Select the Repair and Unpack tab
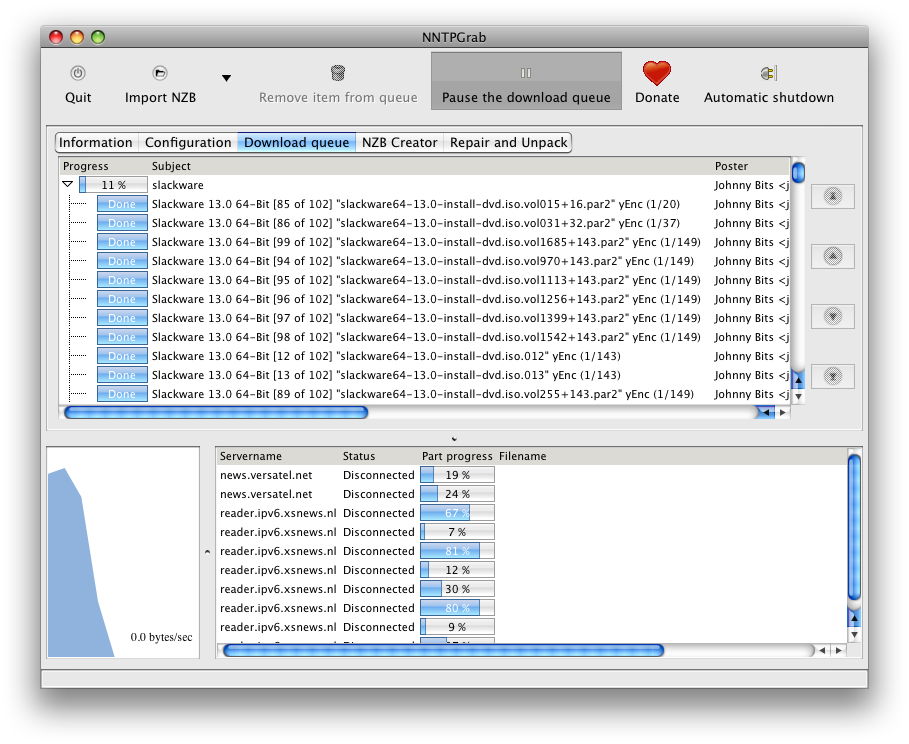Screen dimensions: 909x744 tap(508, 142)
